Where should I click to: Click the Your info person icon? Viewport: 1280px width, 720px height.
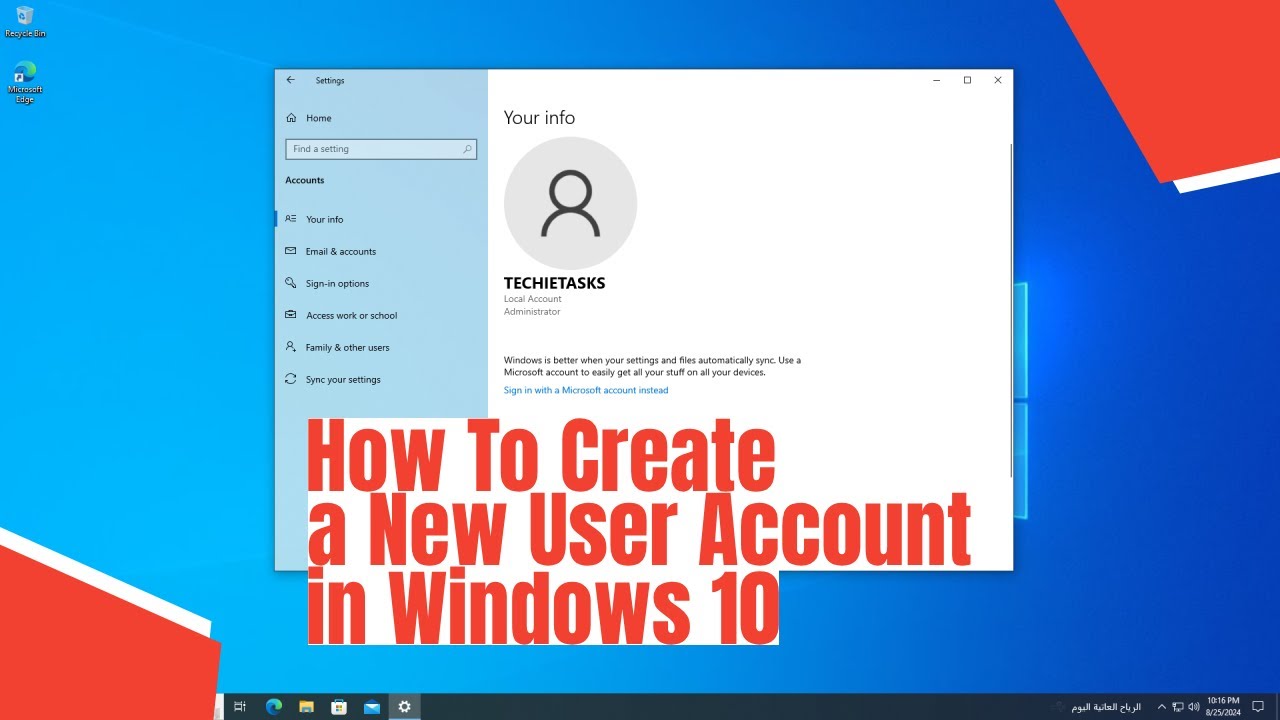(x=291, y=219)
